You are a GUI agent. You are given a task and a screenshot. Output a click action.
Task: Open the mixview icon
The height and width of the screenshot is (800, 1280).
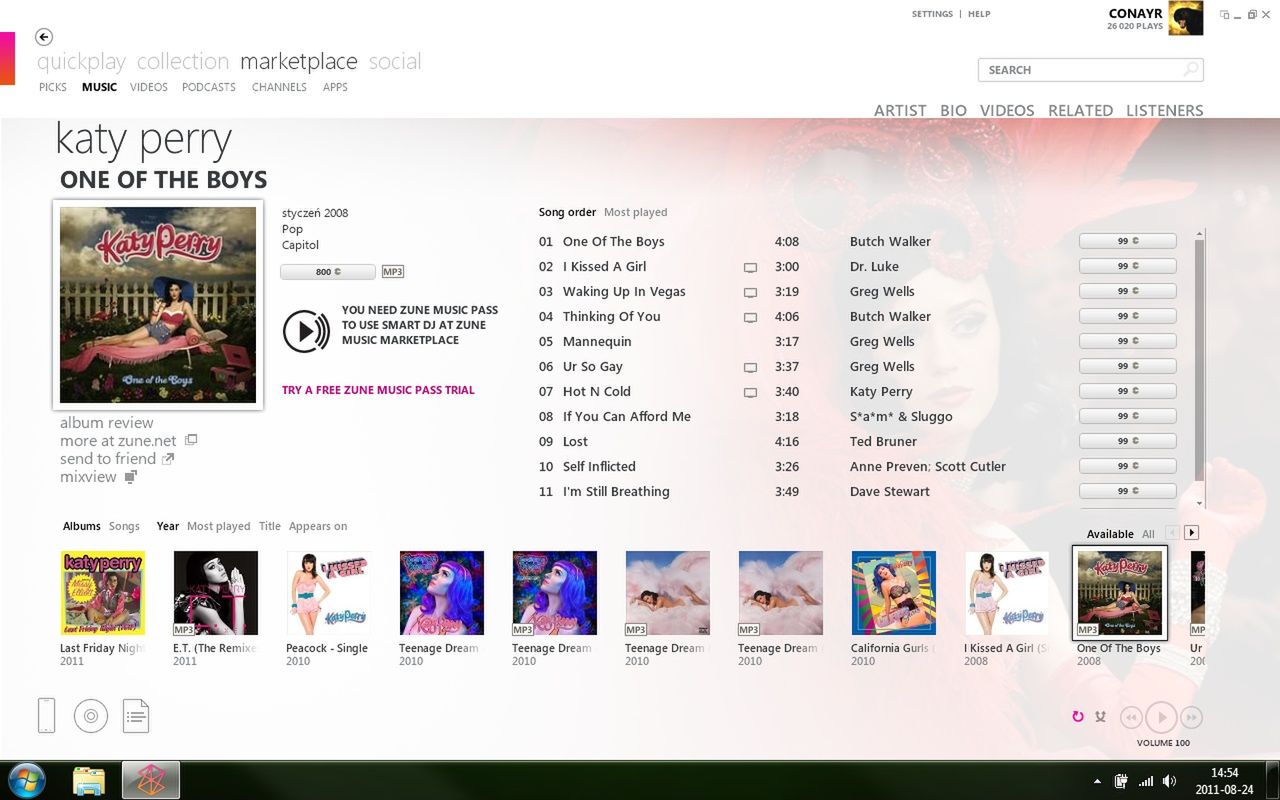pyautogui.click(x=130, y=477)
